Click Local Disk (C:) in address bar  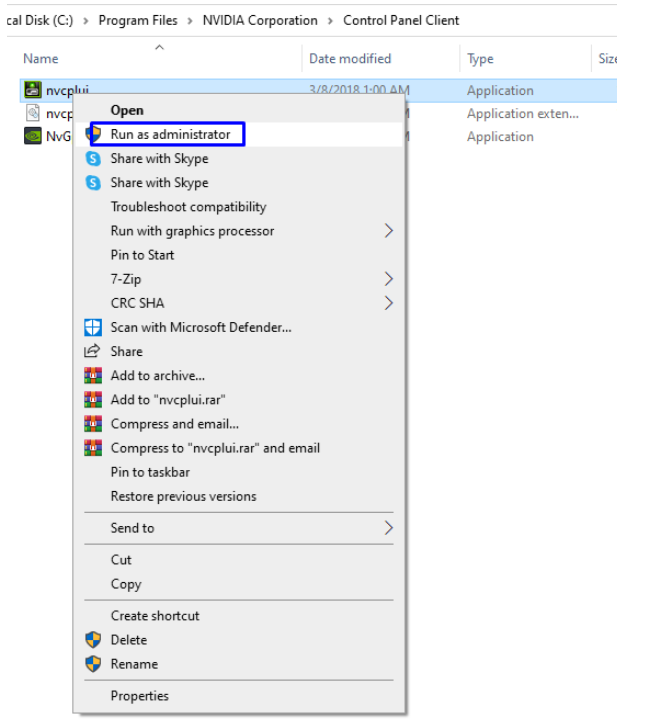40,21
